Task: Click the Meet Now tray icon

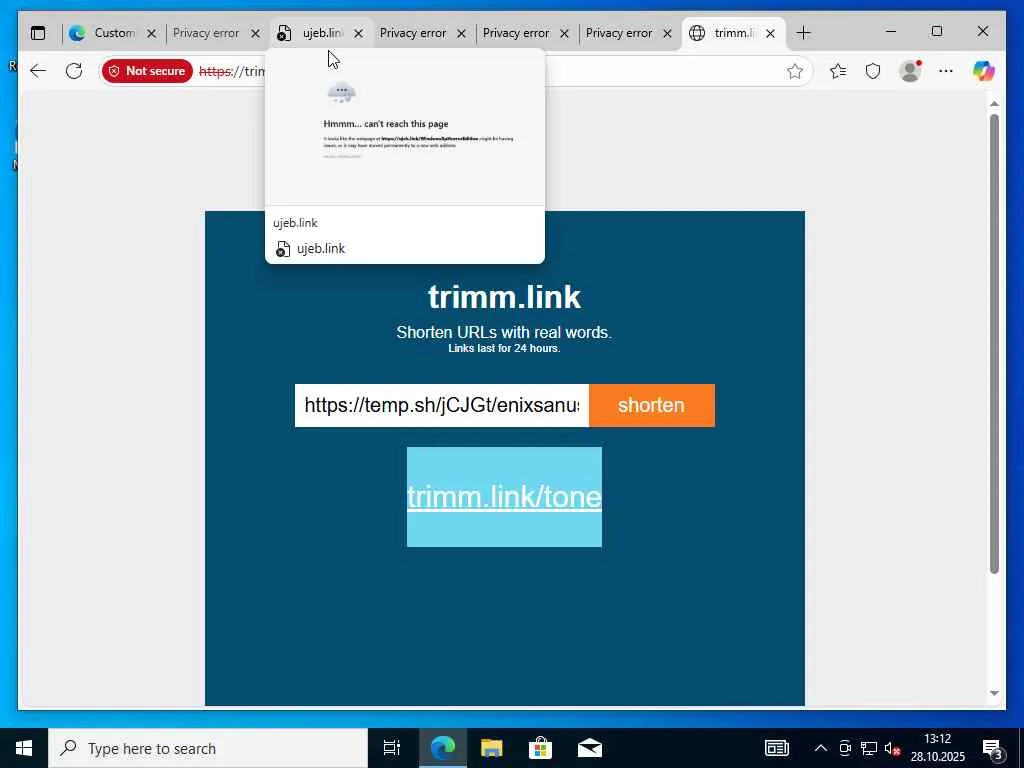Action: coord(845,748)
